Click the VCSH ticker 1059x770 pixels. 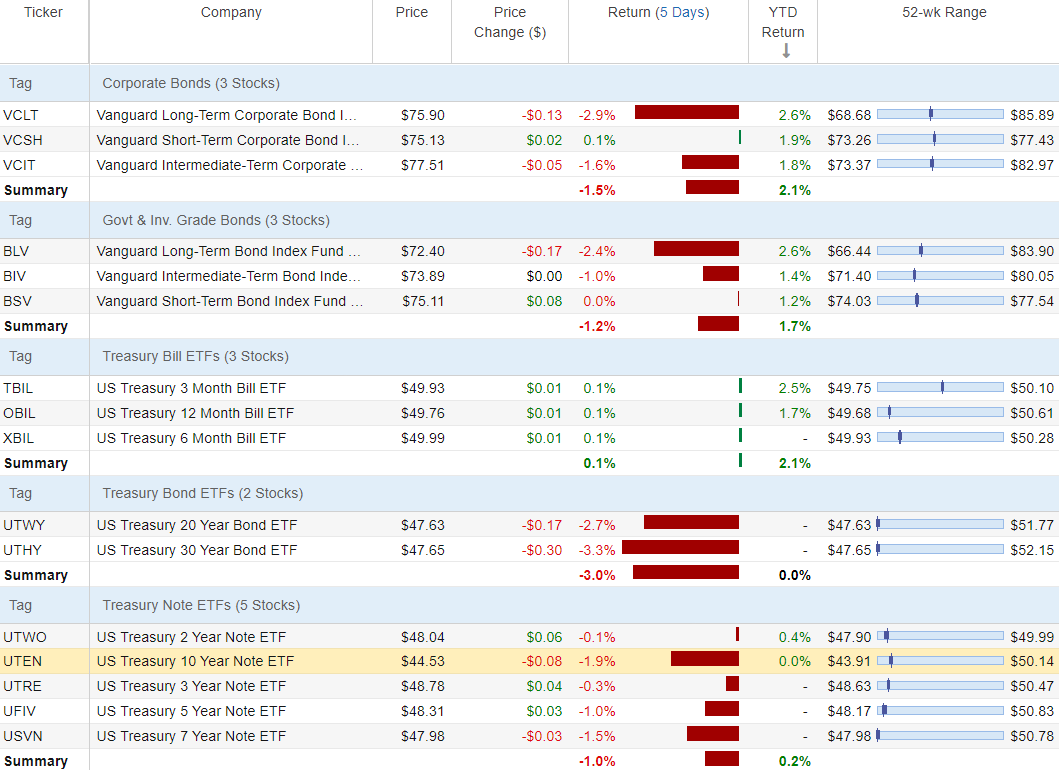[23, 140]
